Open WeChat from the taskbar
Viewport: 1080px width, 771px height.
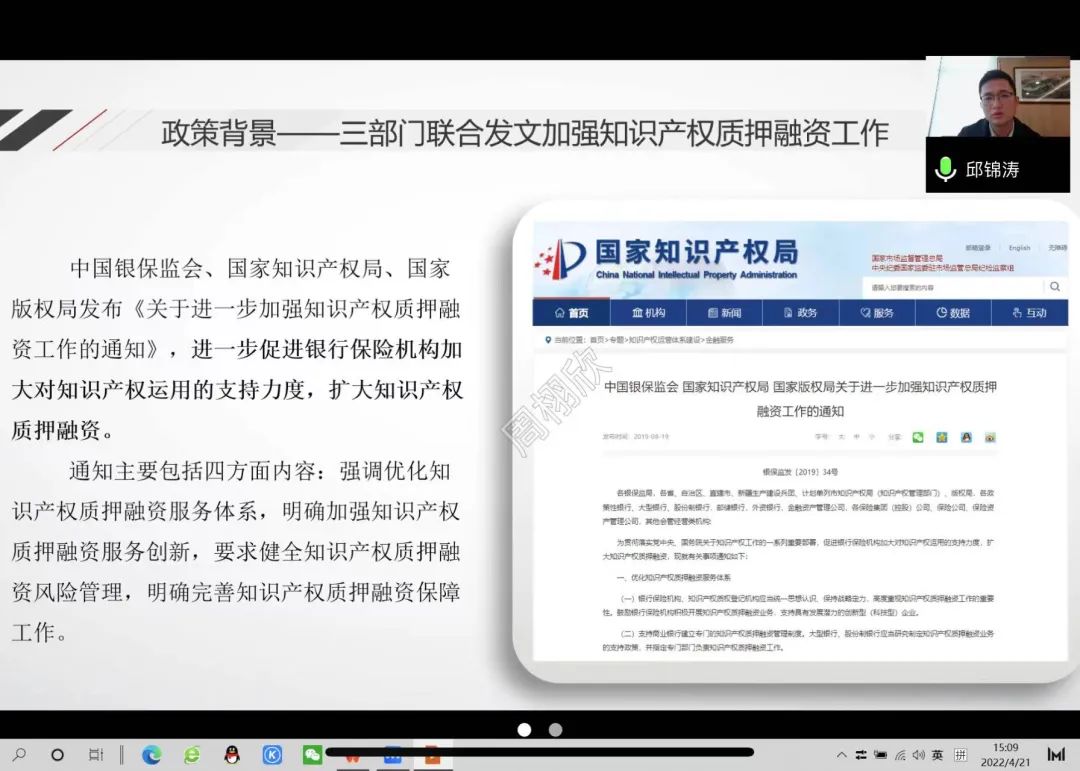click(x=312, y=755)
